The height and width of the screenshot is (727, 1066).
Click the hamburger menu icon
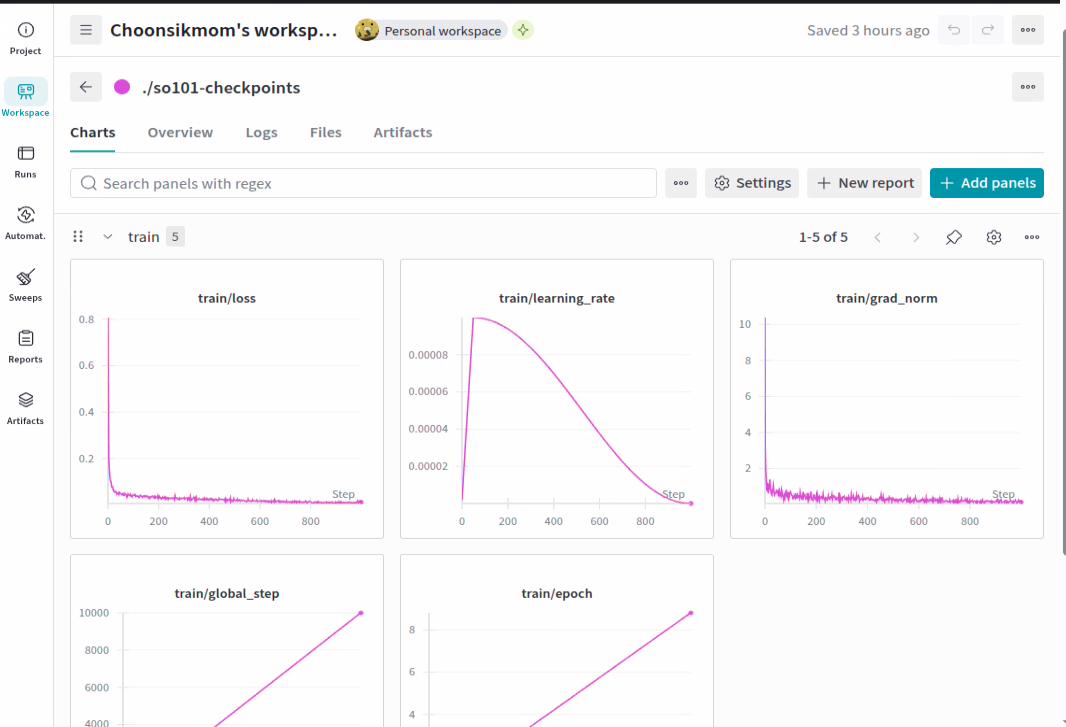coord(86,30)
